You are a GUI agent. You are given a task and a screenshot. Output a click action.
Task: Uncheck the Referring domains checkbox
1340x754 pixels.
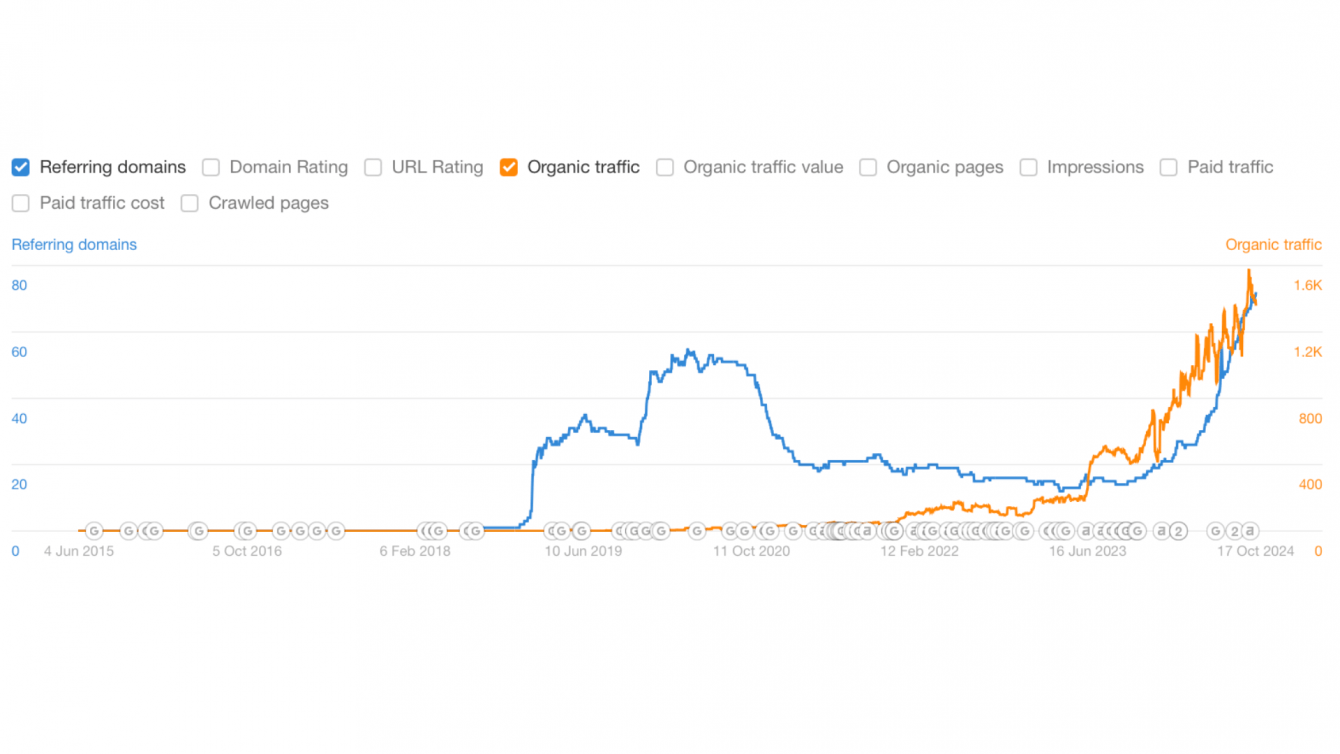[x=21, y=167]
